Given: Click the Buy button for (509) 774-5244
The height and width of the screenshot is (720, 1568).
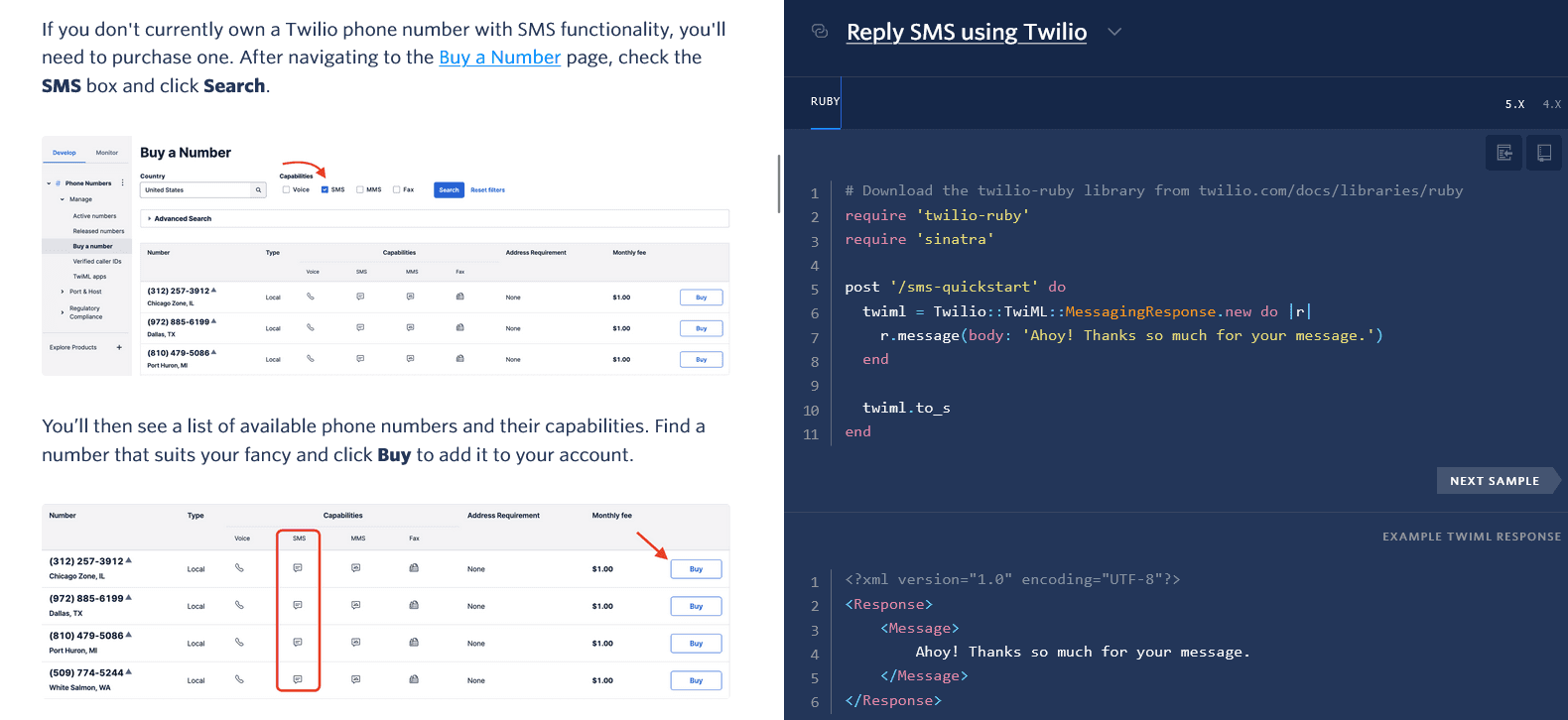Looking at the screenshot, I should point(696,680).
